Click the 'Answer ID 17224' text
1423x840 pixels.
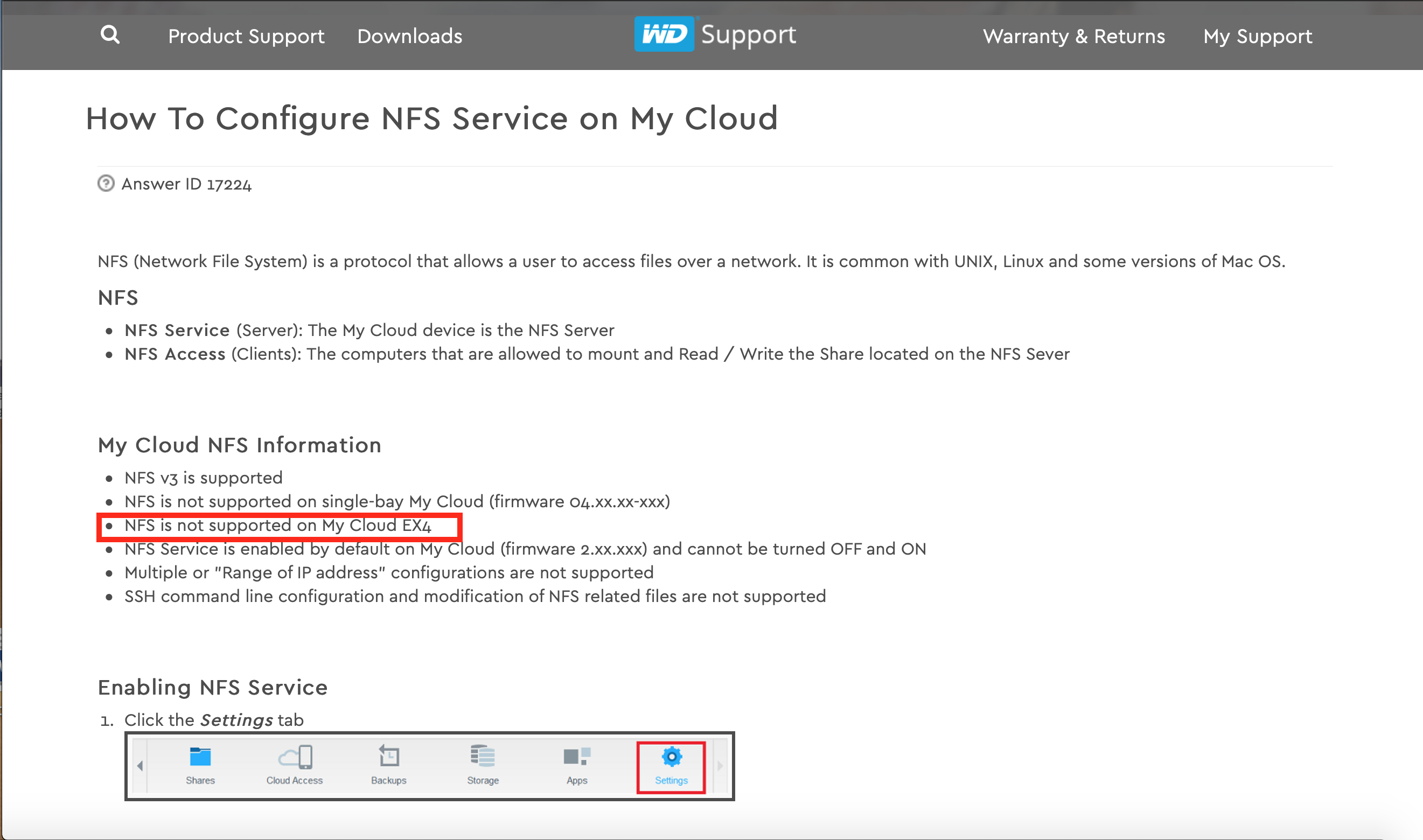pos(186,184)
